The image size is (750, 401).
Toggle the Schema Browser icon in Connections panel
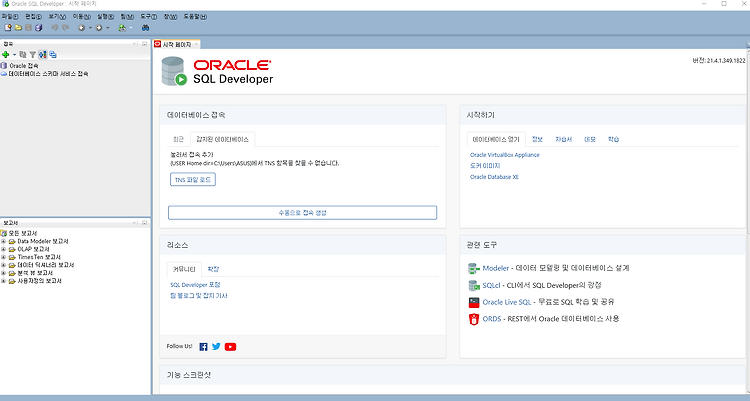pos(43,55)
